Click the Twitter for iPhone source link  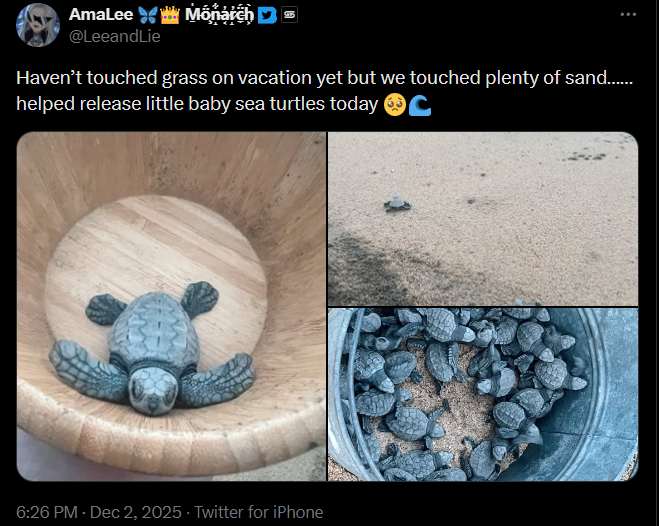tap(258, 512)
